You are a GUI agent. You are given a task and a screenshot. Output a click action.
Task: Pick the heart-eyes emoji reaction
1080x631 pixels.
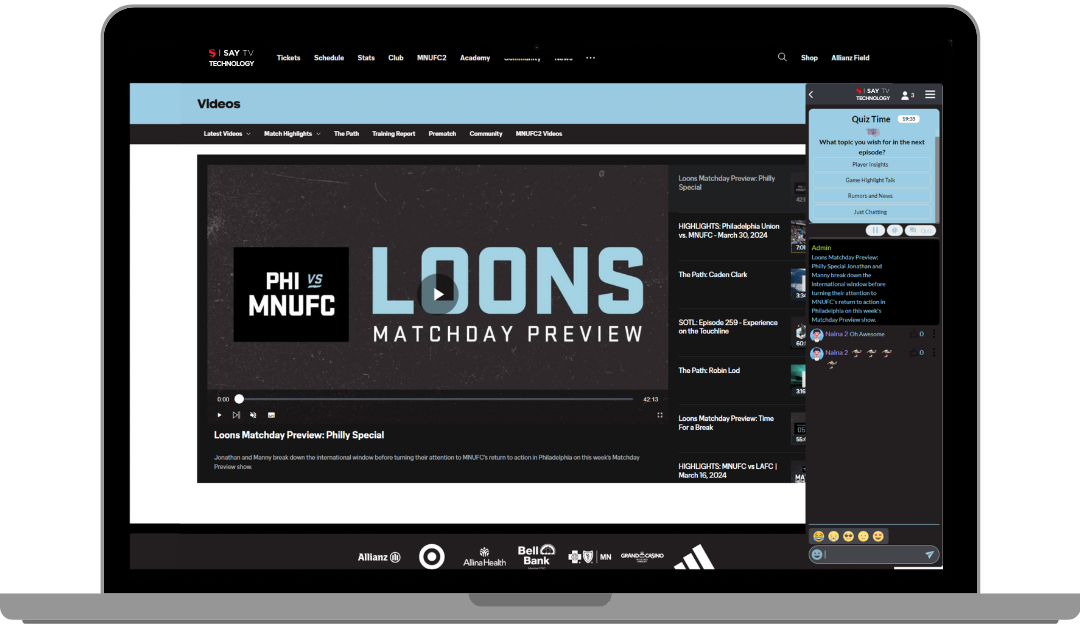point(878,537)
